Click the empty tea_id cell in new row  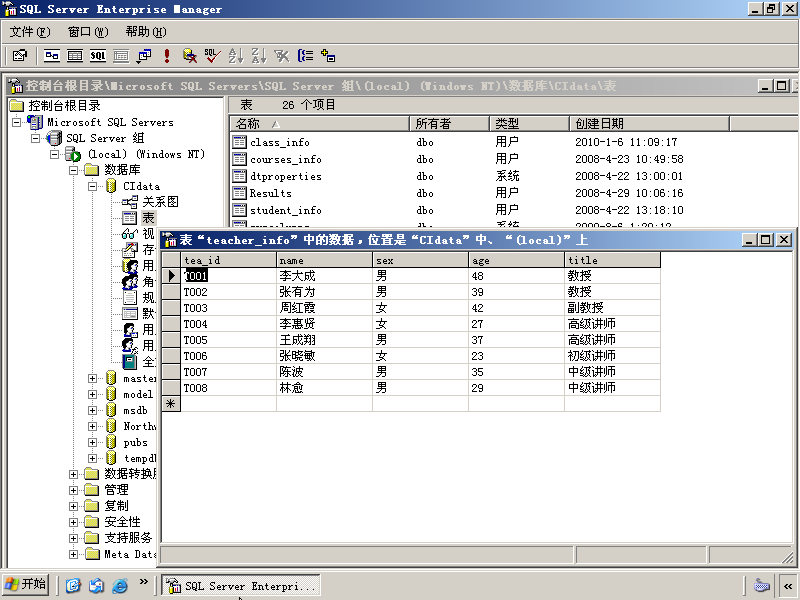(x=229, y=404)
